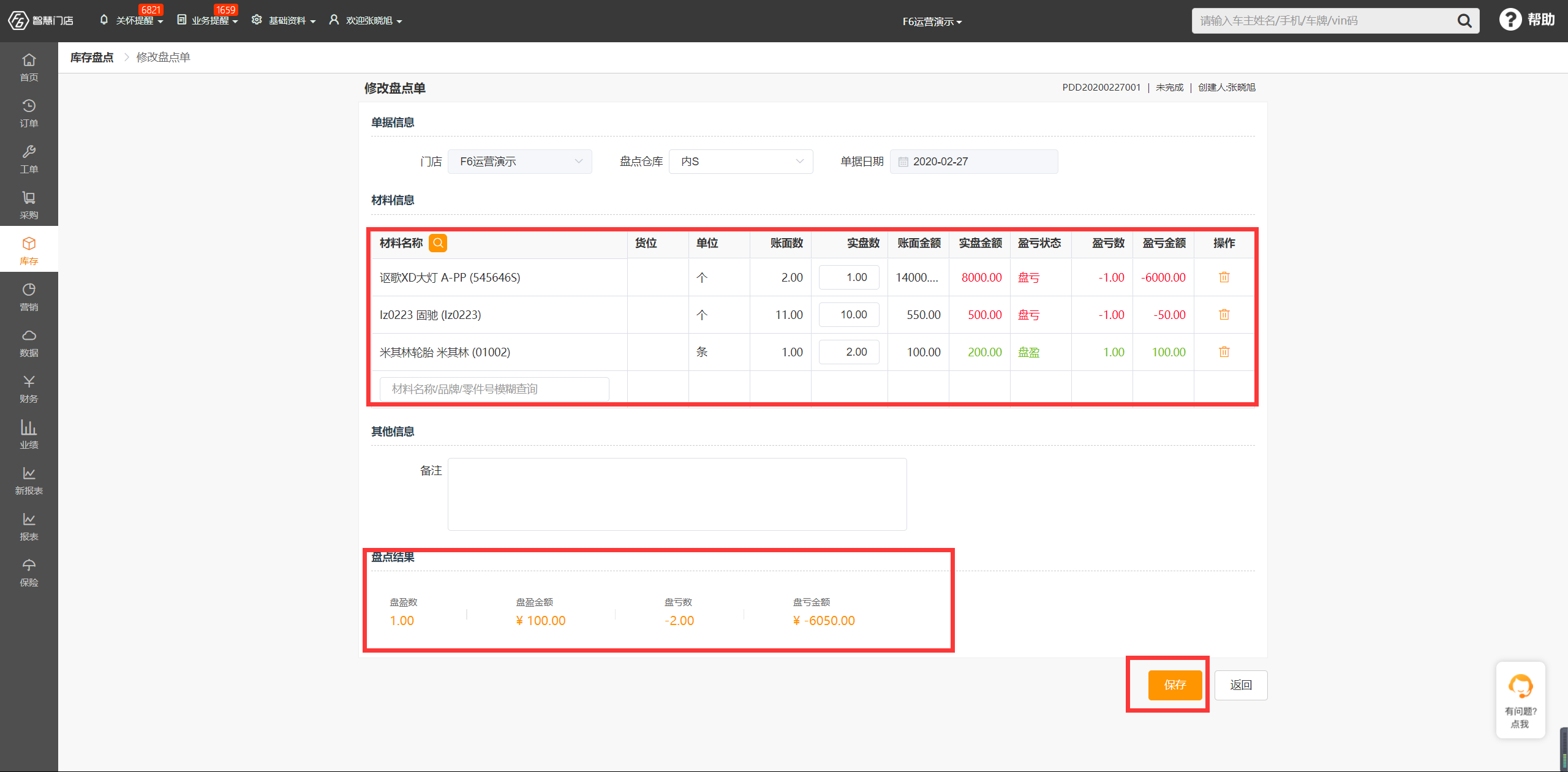
Task: Click the -6000.00 盈亏金额 cell
Action: (1163, 277)
